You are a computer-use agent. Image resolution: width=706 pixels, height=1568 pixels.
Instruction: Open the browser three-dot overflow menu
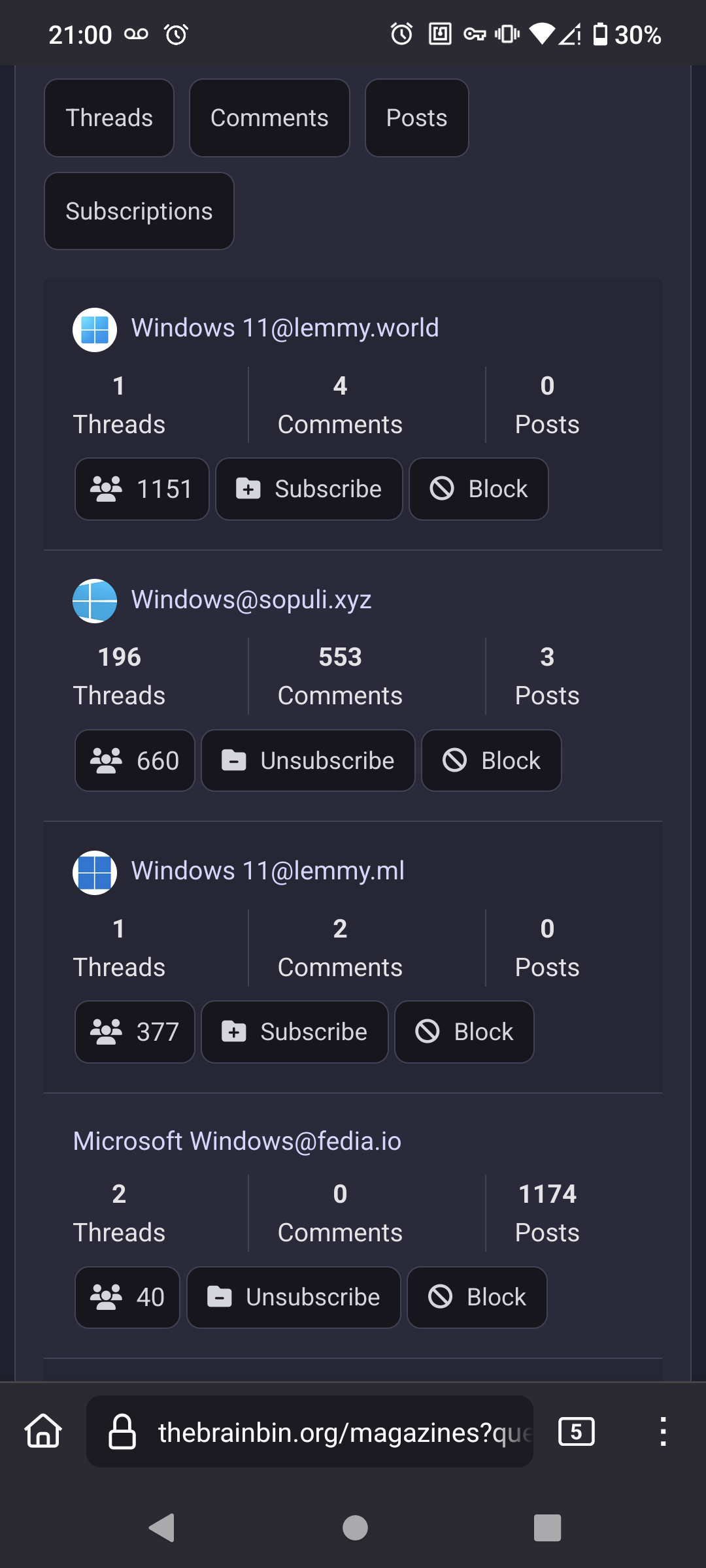coord(663,1431)
